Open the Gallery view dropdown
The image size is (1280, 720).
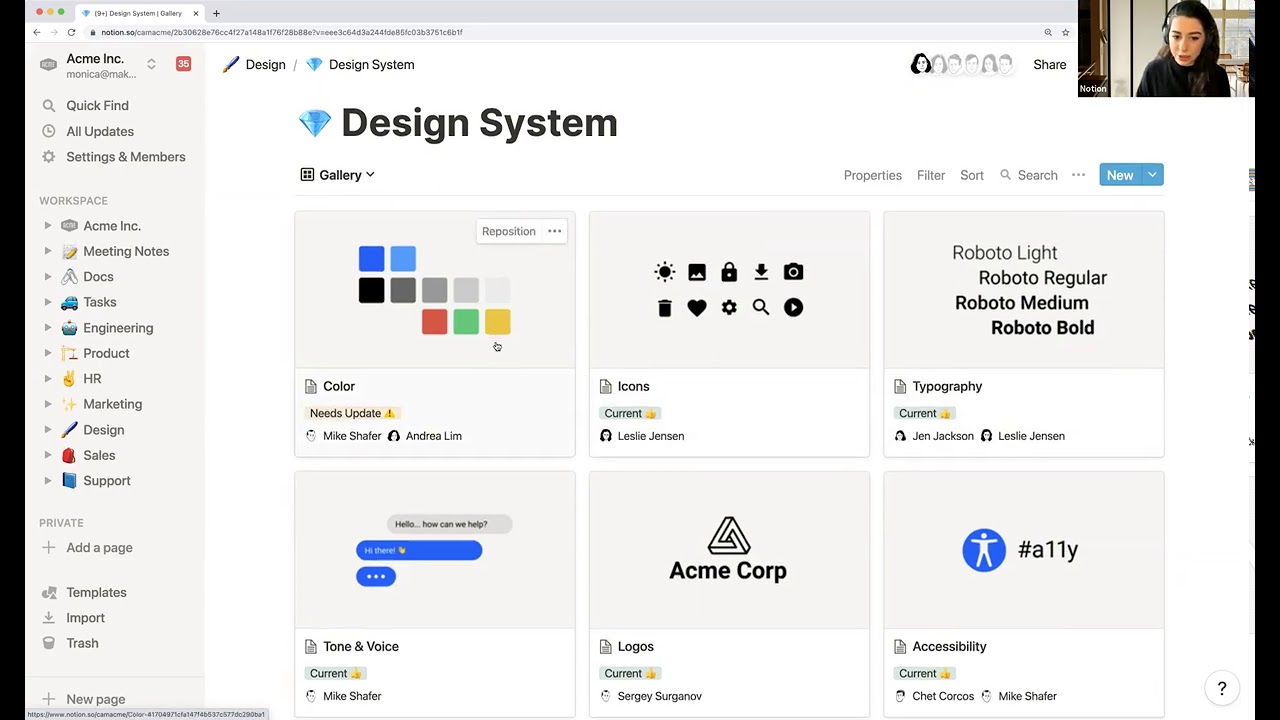click(x=338, y=175)
